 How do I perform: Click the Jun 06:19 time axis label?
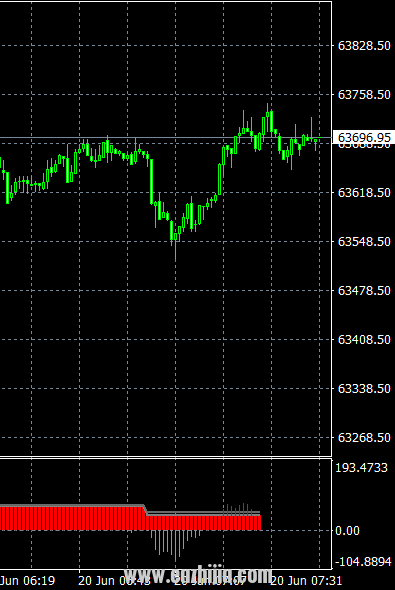[27, 581]
